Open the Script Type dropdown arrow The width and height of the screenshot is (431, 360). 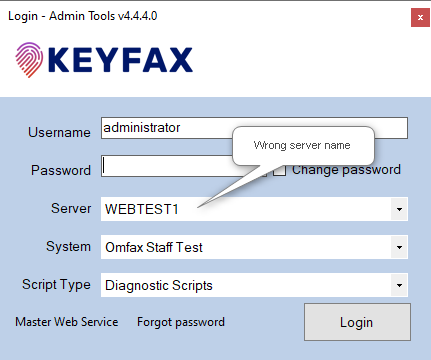pyautogui.click(x=399, y=285)
